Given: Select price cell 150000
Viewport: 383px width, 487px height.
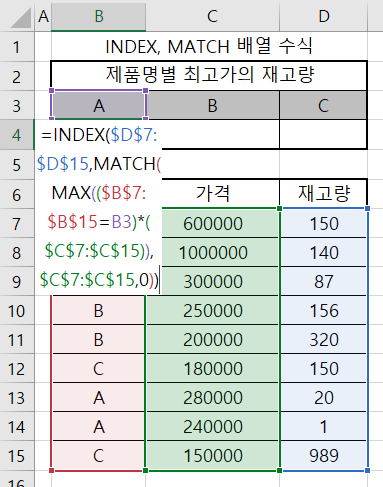Looking at the screenshot, I should click(x=212, y=455).
